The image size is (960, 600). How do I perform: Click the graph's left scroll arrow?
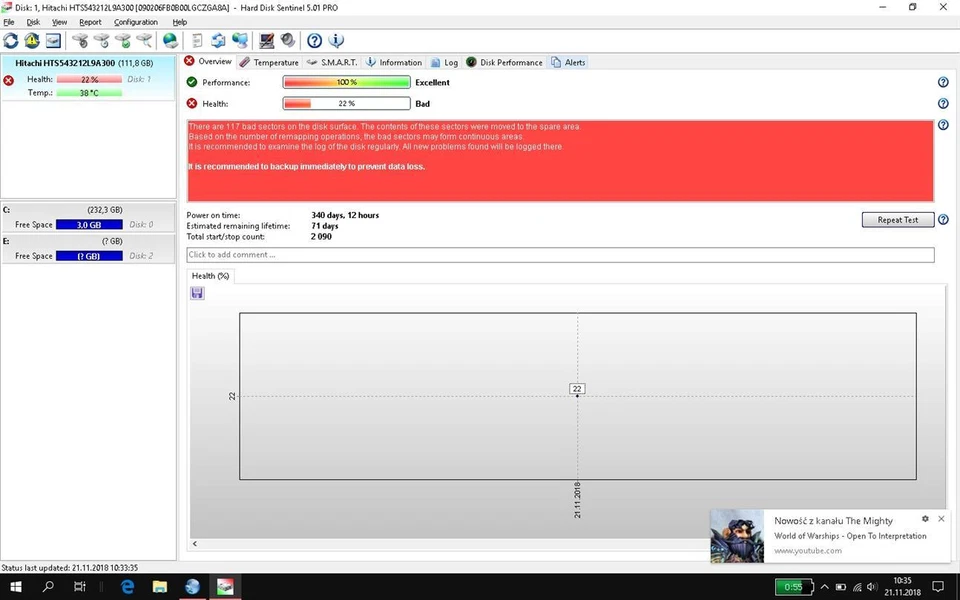click(195, 544)
